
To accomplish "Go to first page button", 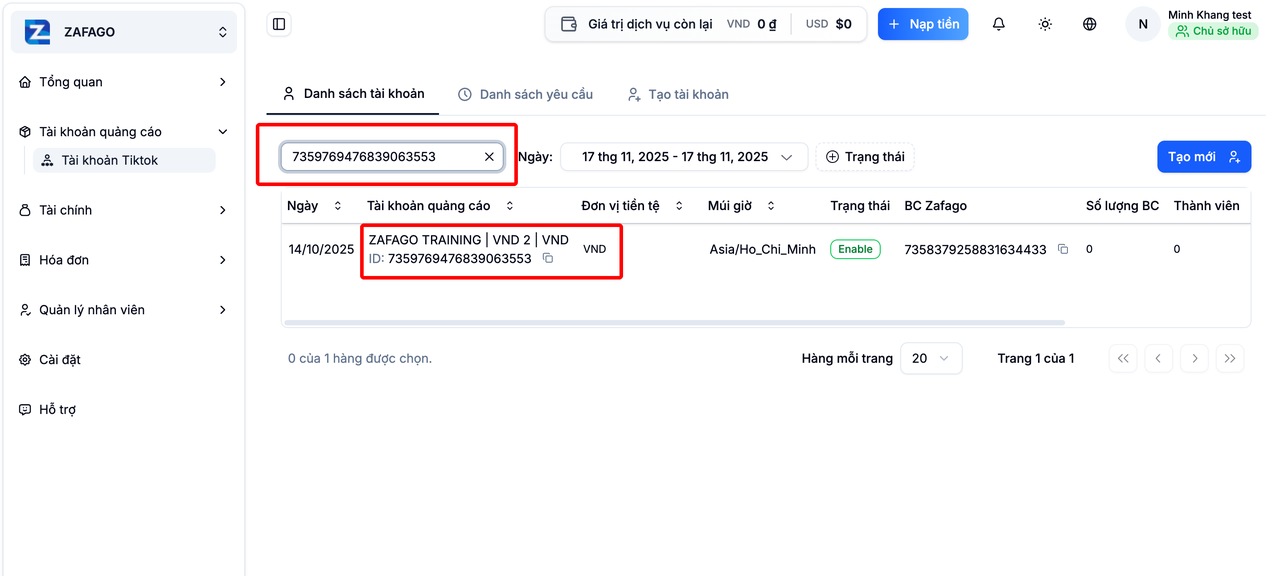I will point(1123,358).
